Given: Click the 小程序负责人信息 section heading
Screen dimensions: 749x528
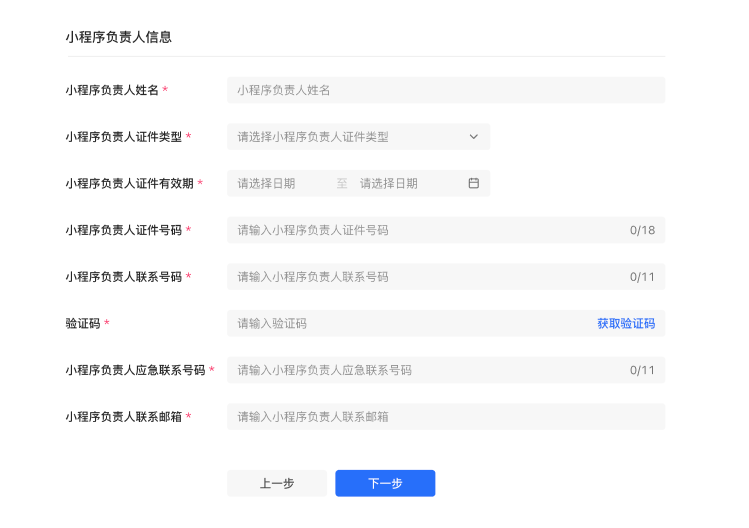Looking at the screenshot, I should [x=118, y=37].
